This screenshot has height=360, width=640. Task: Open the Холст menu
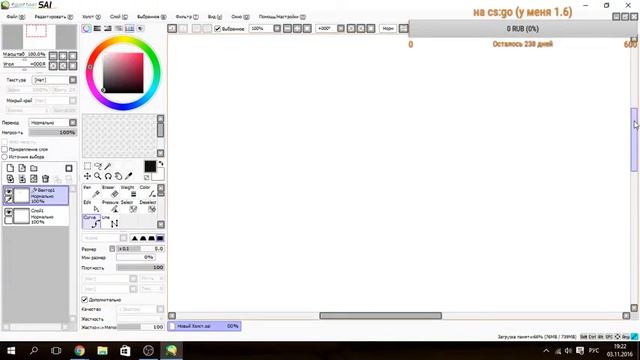coord(91,17)
